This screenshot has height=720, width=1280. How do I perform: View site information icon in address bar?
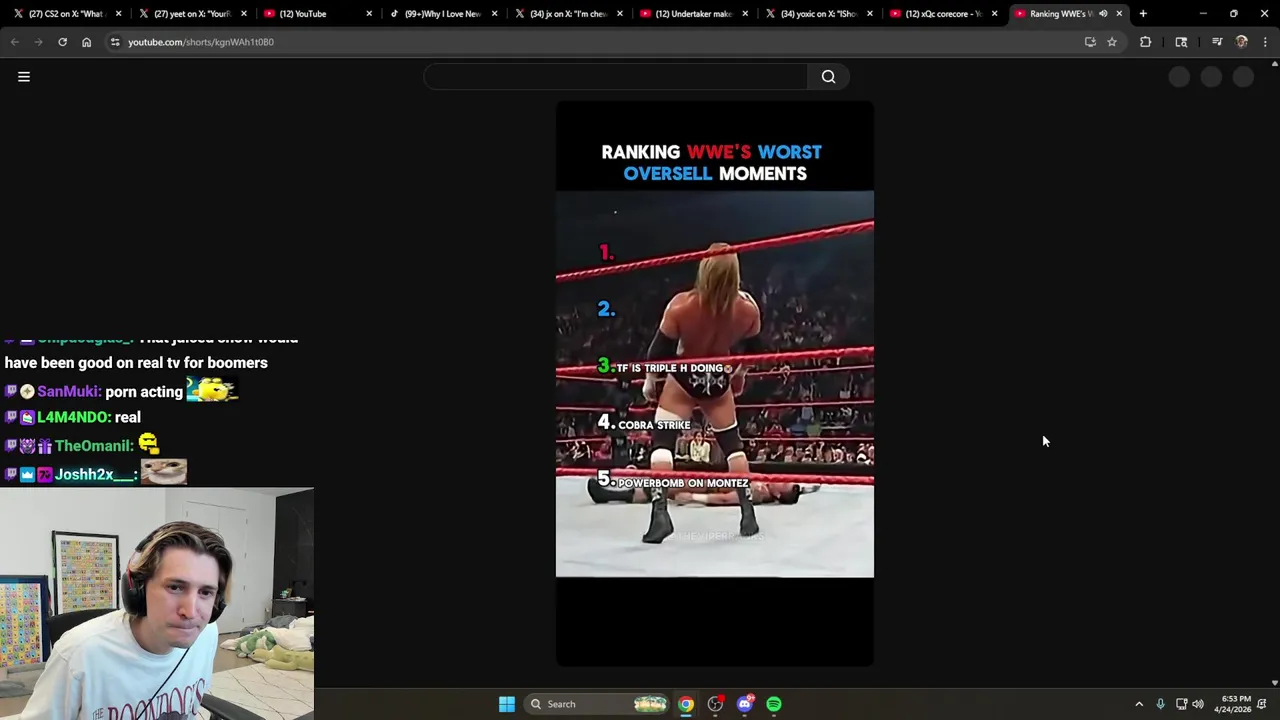coord(115,42)
